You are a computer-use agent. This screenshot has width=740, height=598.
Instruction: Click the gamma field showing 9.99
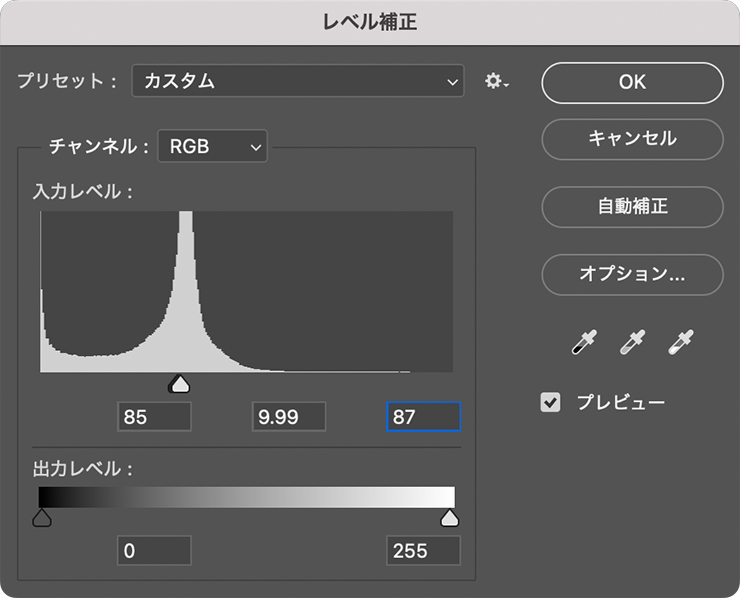coord(288,417)
